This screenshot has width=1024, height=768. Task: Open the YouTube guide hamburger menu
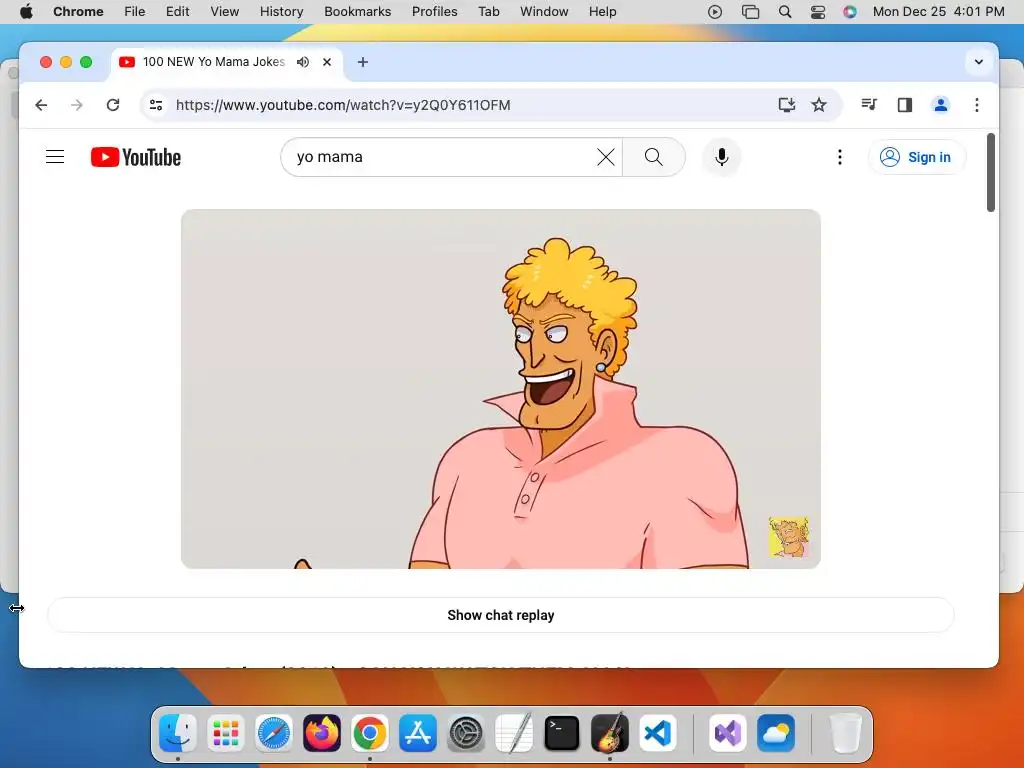coord(55,157)
